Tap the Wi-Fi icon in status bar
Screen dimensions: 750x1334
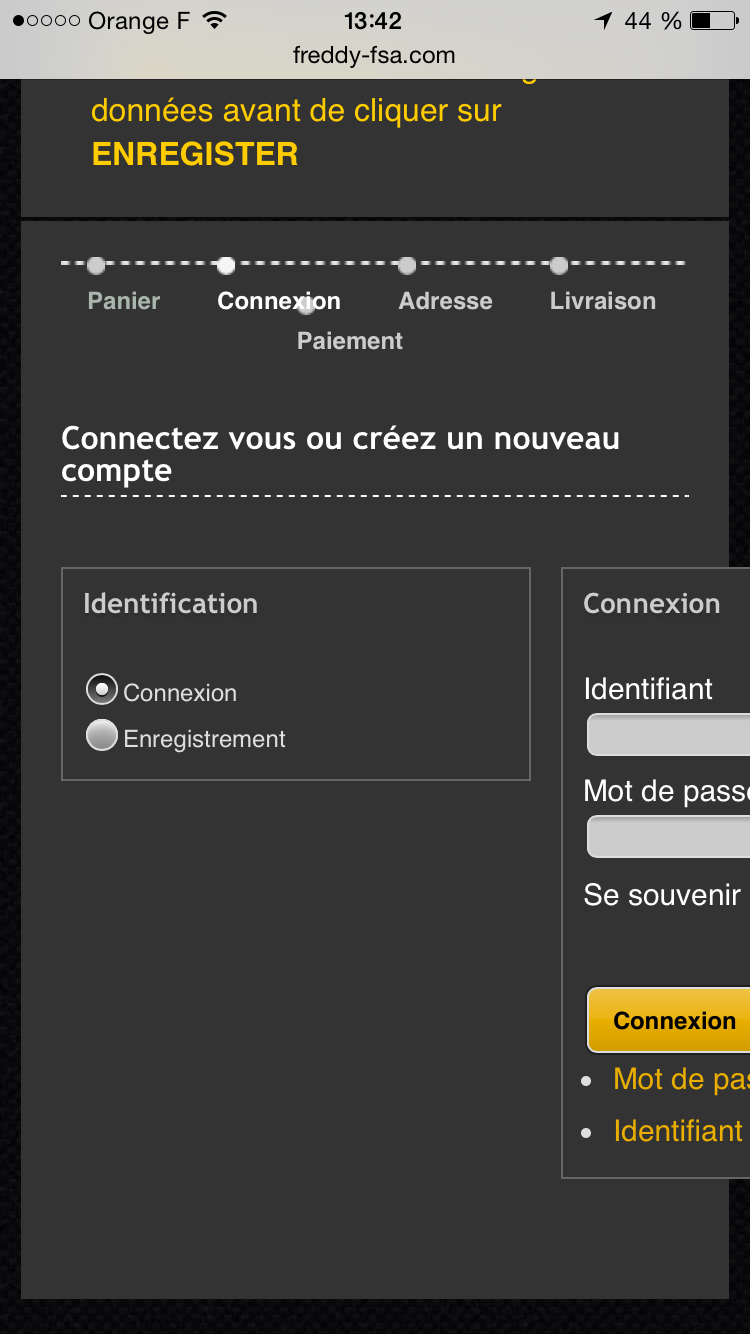214,21
